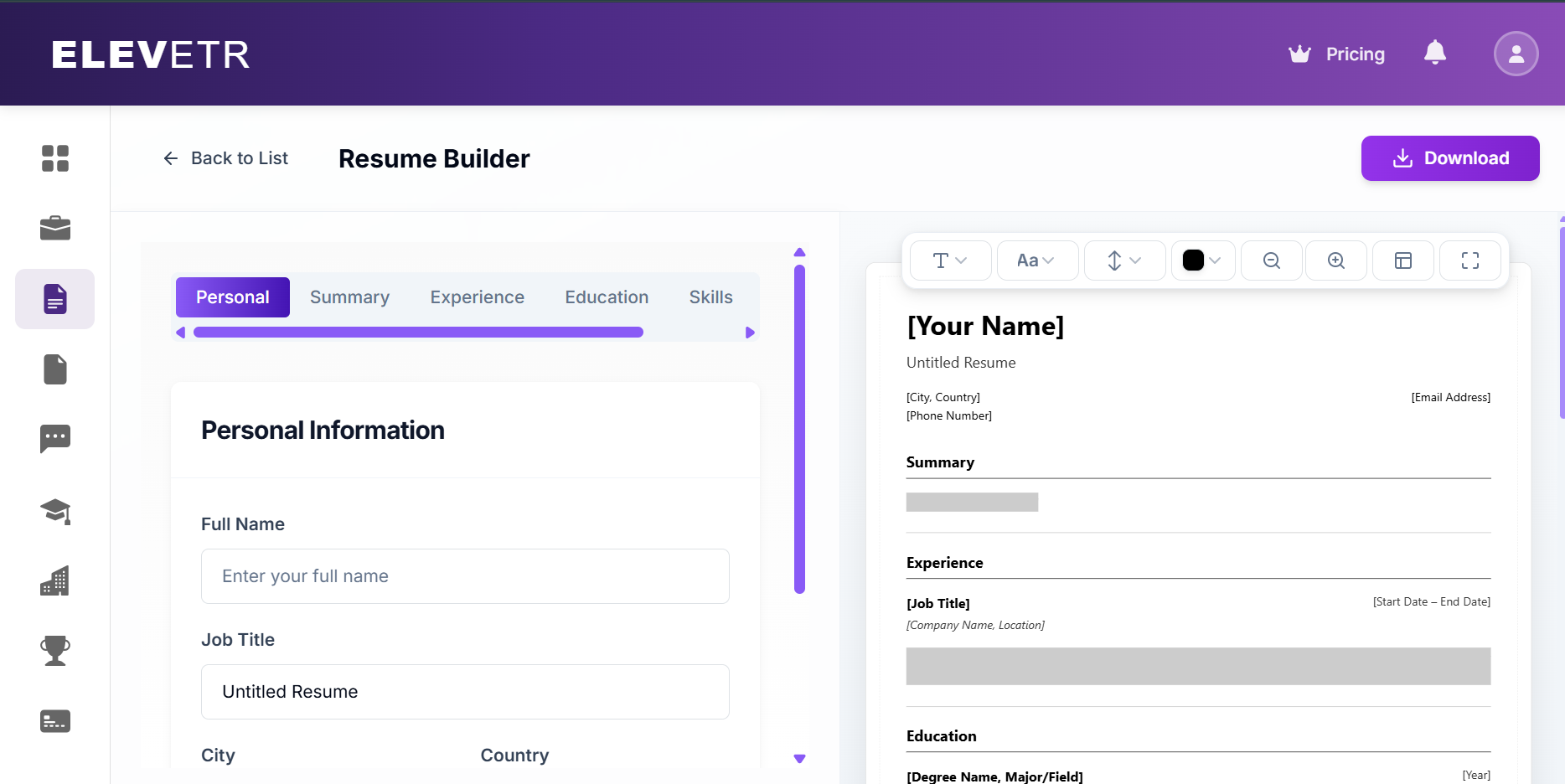1565x784 pixels.
Task: Open the notifications bell
Action: pos(1435,53)
